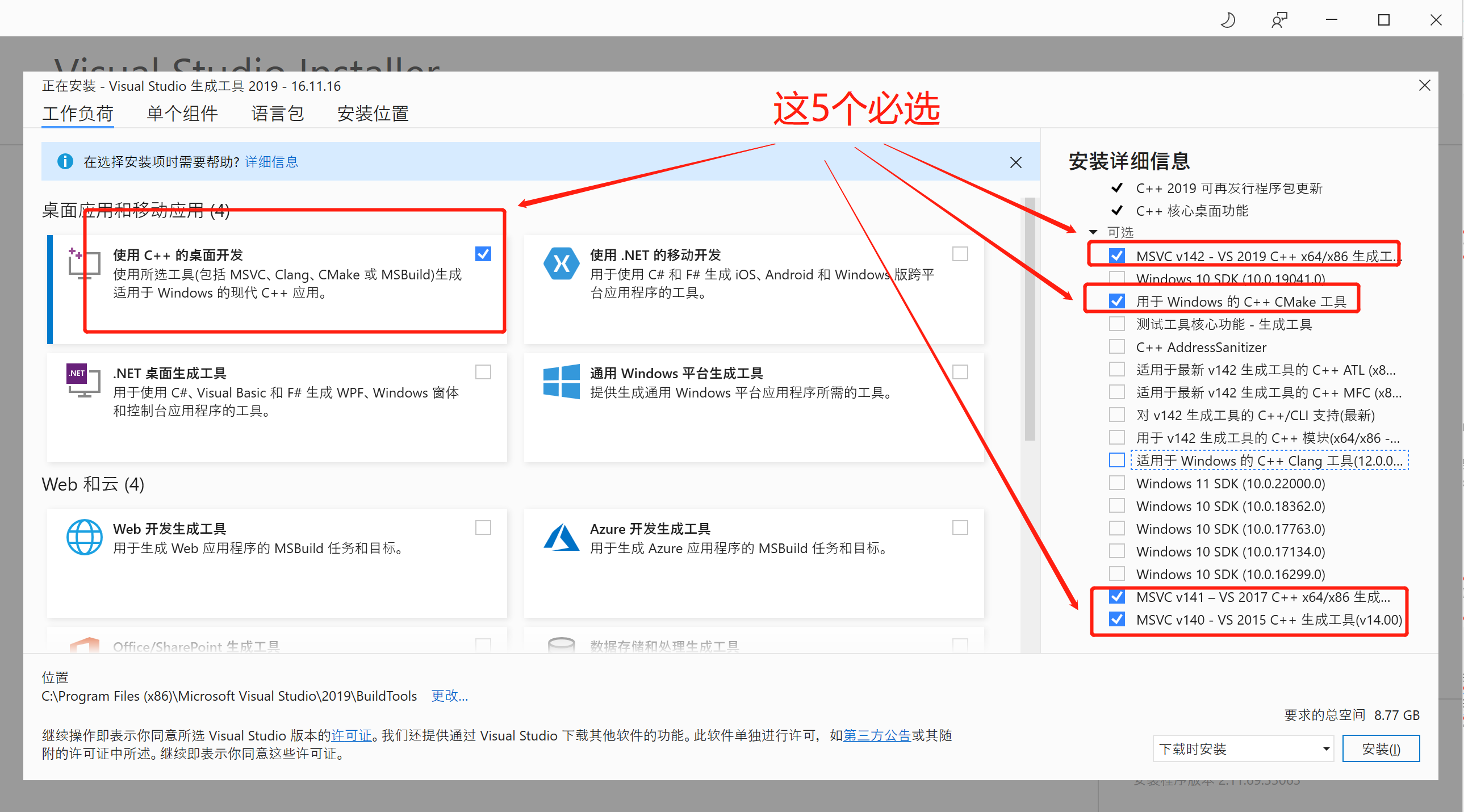Screen dimensions: 1464x812
Task: Open the 许可证 license link
Action: tap(351, 735)
